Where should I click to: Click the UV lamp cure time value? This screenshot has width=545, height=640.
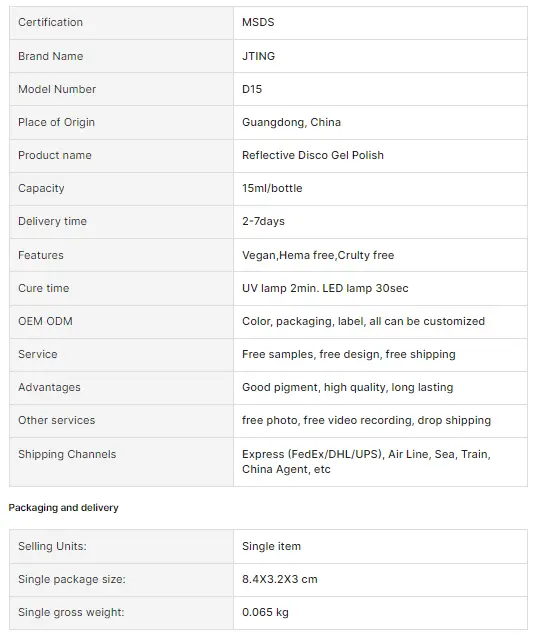[x=325, y=288]
